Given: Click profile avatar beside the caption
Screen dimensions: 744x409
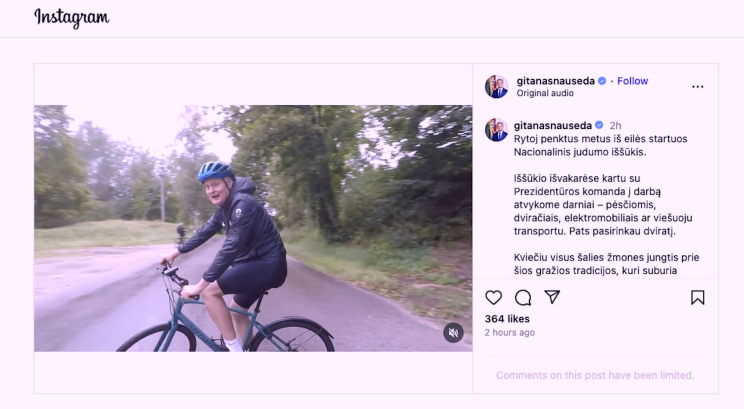Looking at the screenshot, I should [x=496, y=130].
